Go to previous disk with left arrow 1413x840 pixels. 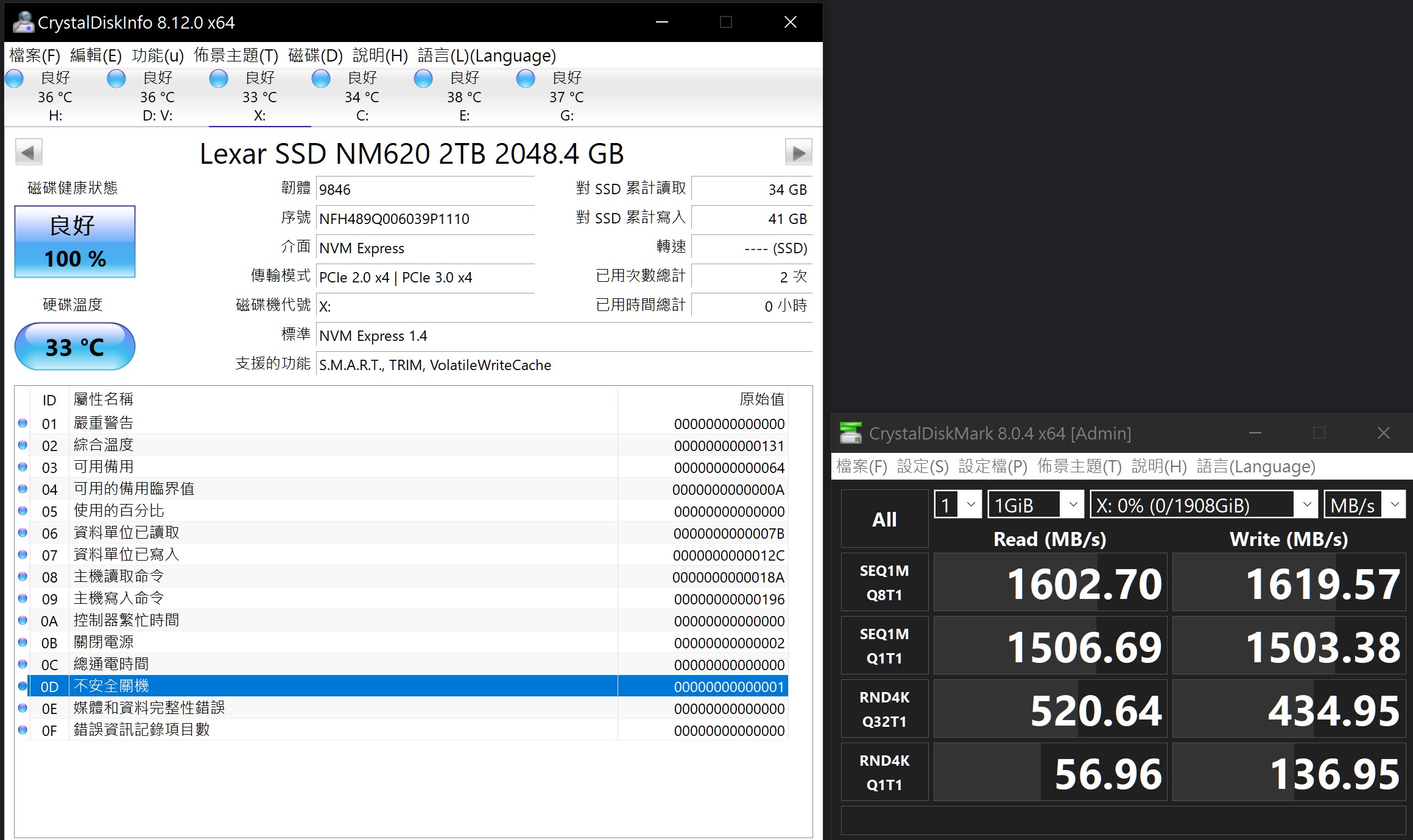29,152
